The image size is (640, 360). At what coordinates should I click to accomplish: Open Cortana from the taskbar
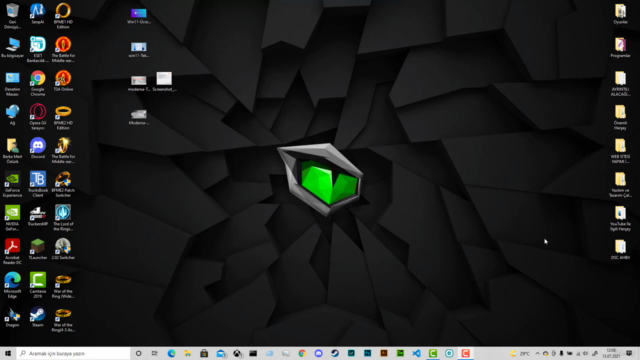[139, 353]
